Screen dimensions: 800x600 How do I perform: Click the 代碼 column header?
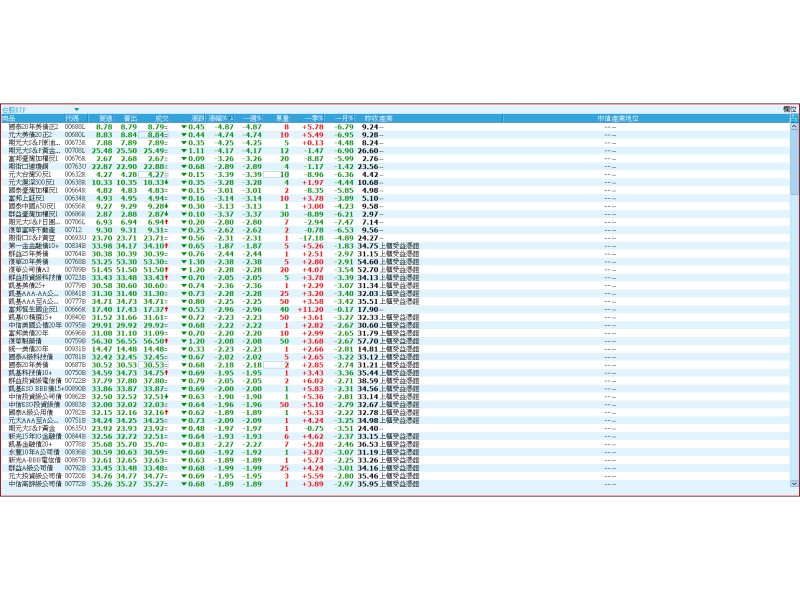tap(72, 118)
